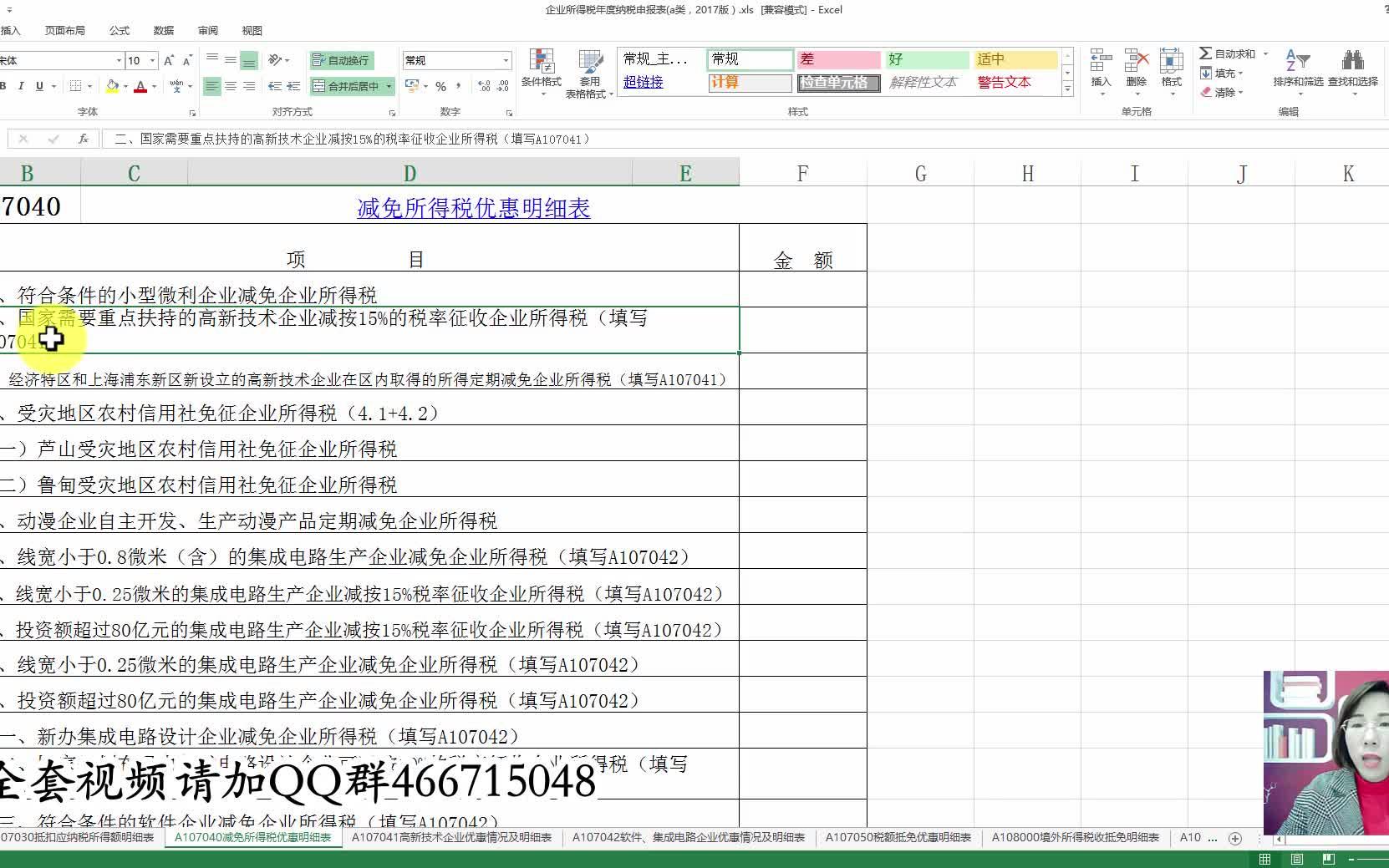
Task: Click the 减免所得税优惠明细表 hyperlink
Action: 472,208
